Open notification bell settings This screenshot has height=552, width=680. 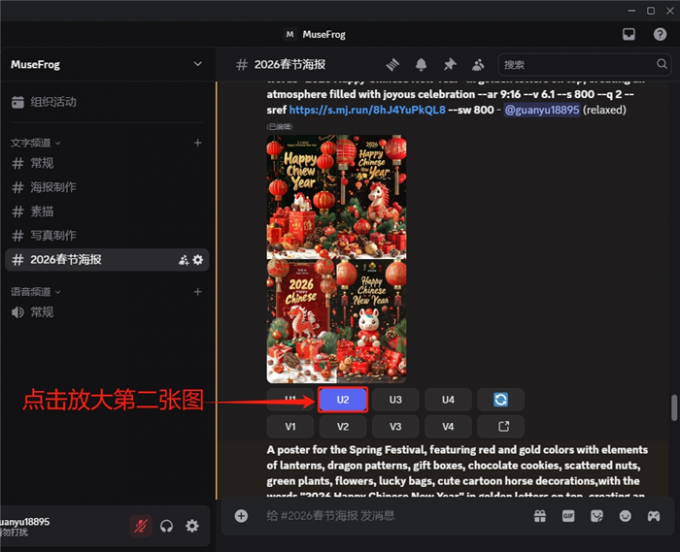[421, 65]
